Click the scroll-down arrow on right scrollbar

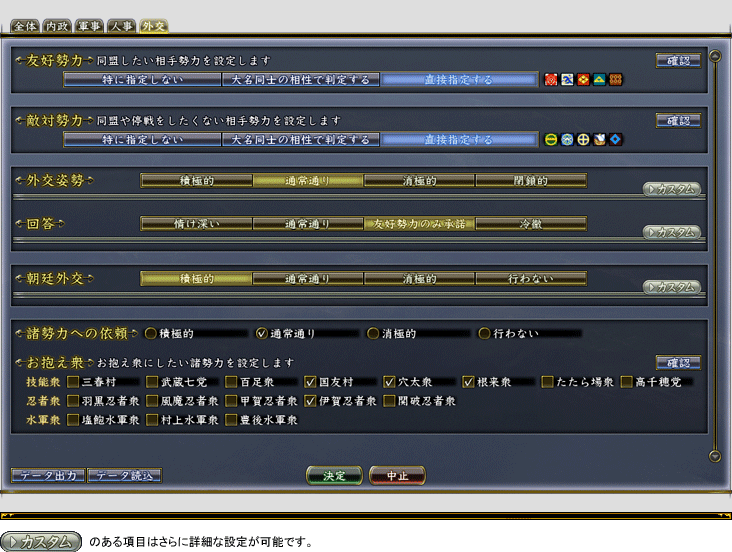click(x=715, y=456)
